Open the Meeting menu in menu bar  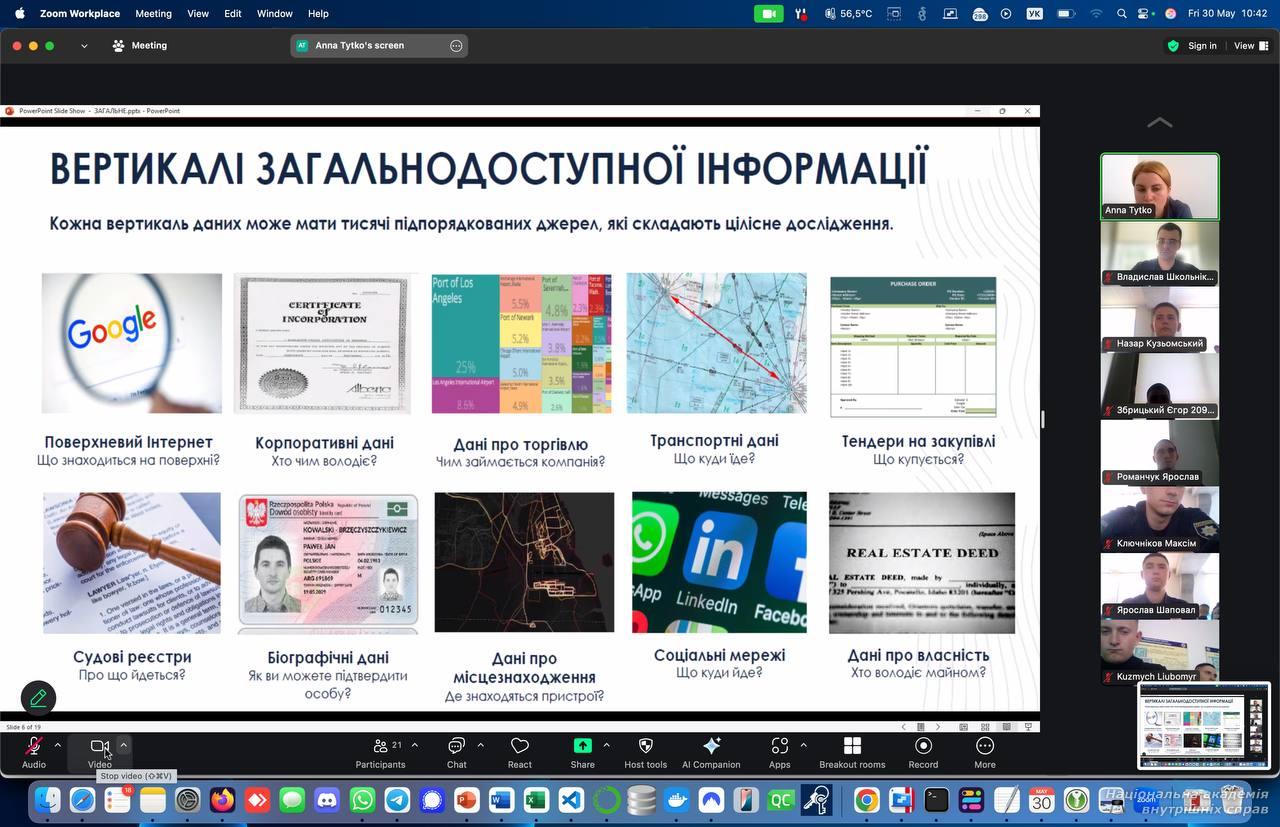tap(153, 14)
